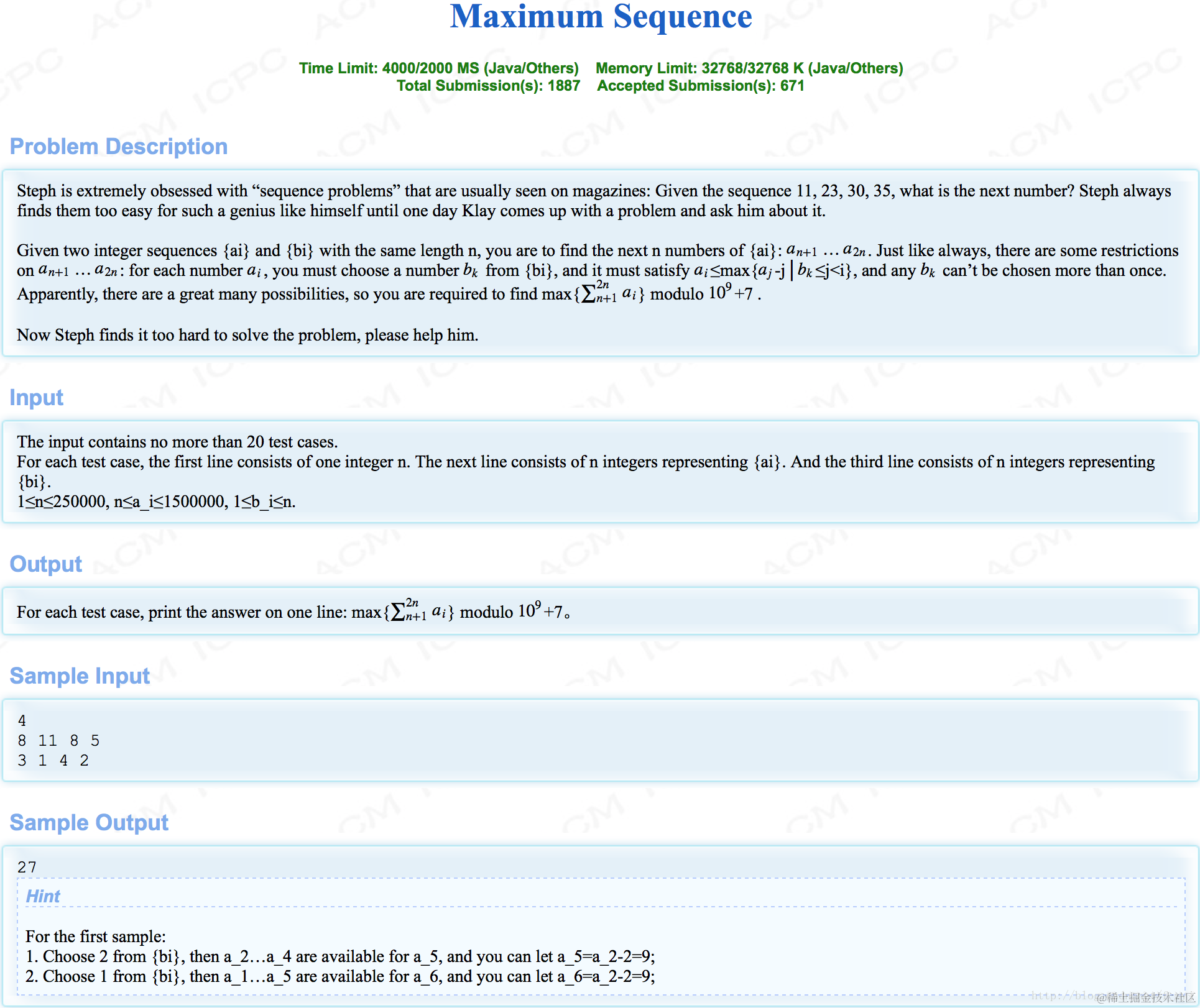1200x1008 pixels.
Task: Click sample input line '8 11 8 5'
Action: [x=58, y=741]
